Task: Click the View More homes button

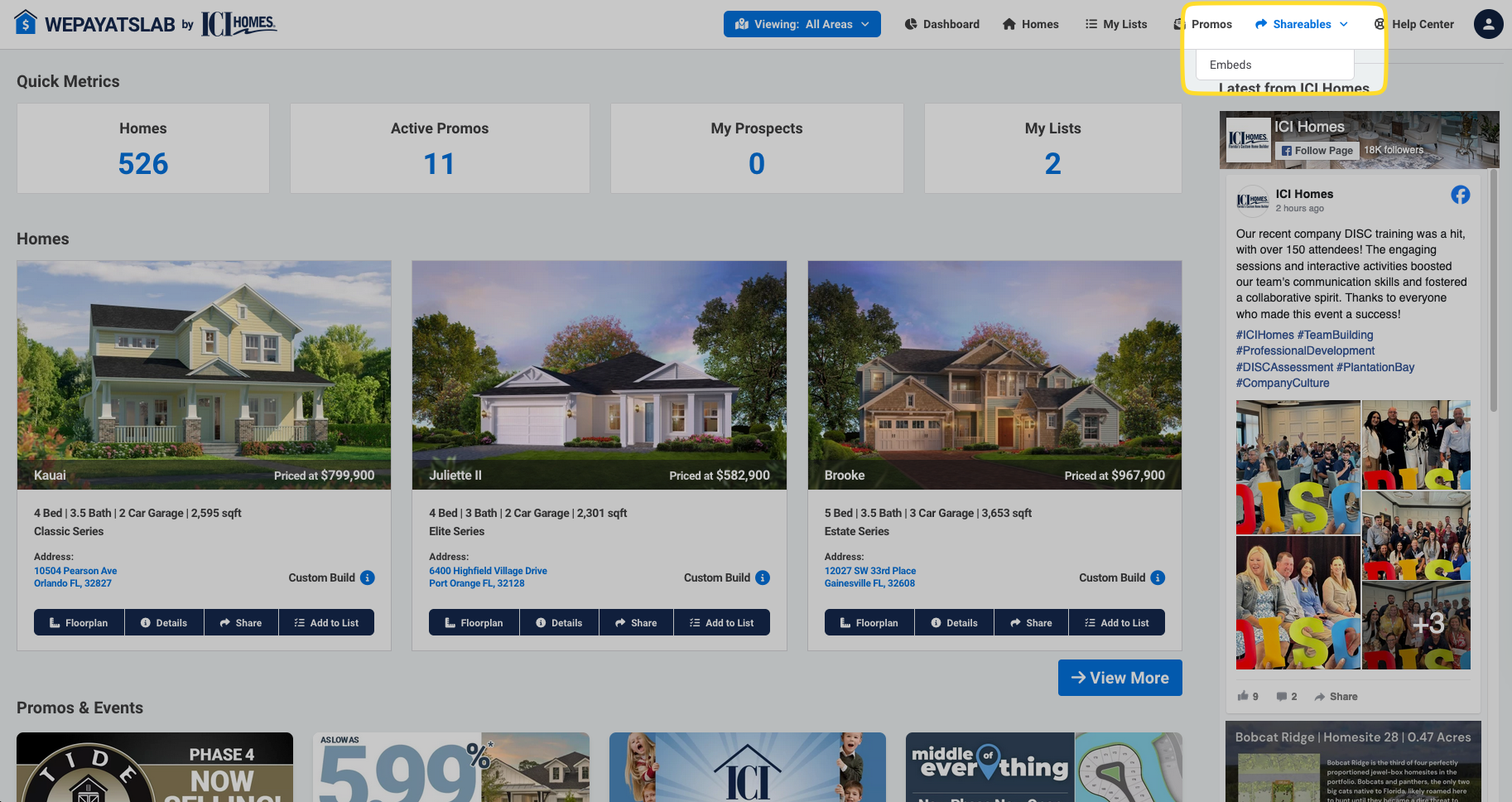Action: coord(1120,678)
